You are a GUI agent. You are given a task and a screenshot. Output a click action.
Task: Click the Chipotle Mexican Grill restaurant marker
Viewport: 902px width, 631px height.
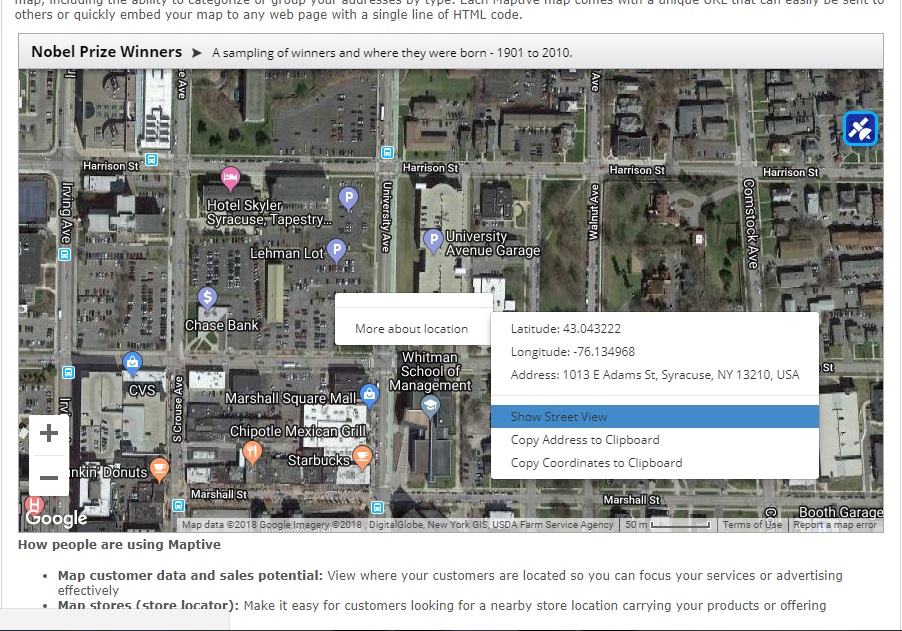(x=252, y=453)
